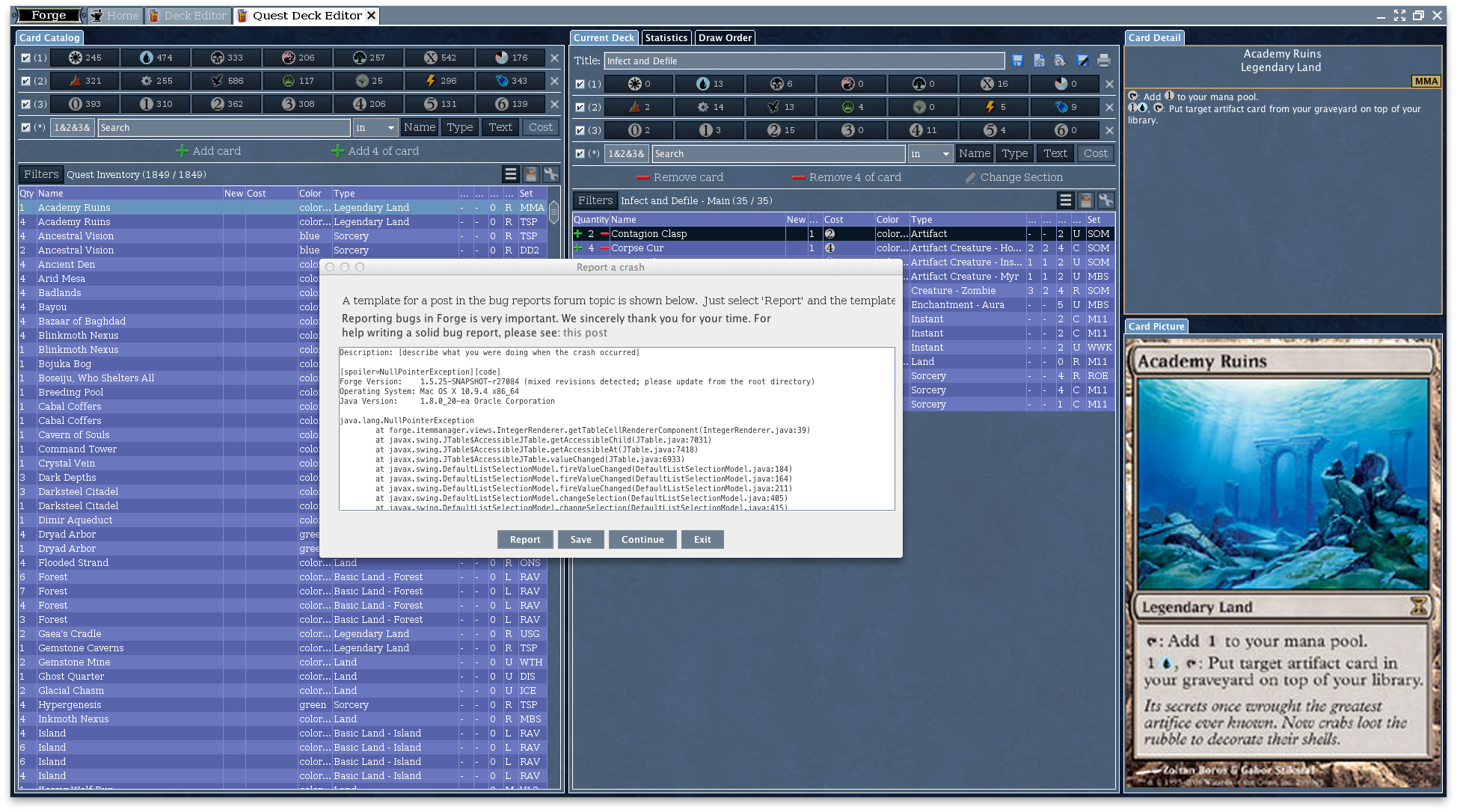The width and height of the screenshot is (1457, 812).
Task: Uncheck filter row (1) checkbox in Card Catalog
Action: (26, 58)
